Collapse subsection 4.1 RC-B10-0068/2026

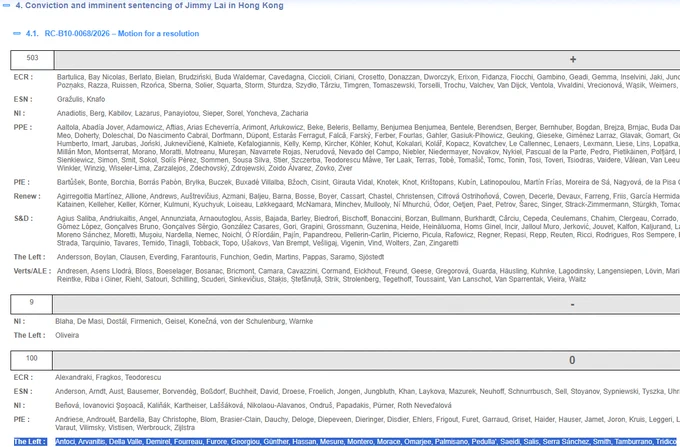pos(16,33)
